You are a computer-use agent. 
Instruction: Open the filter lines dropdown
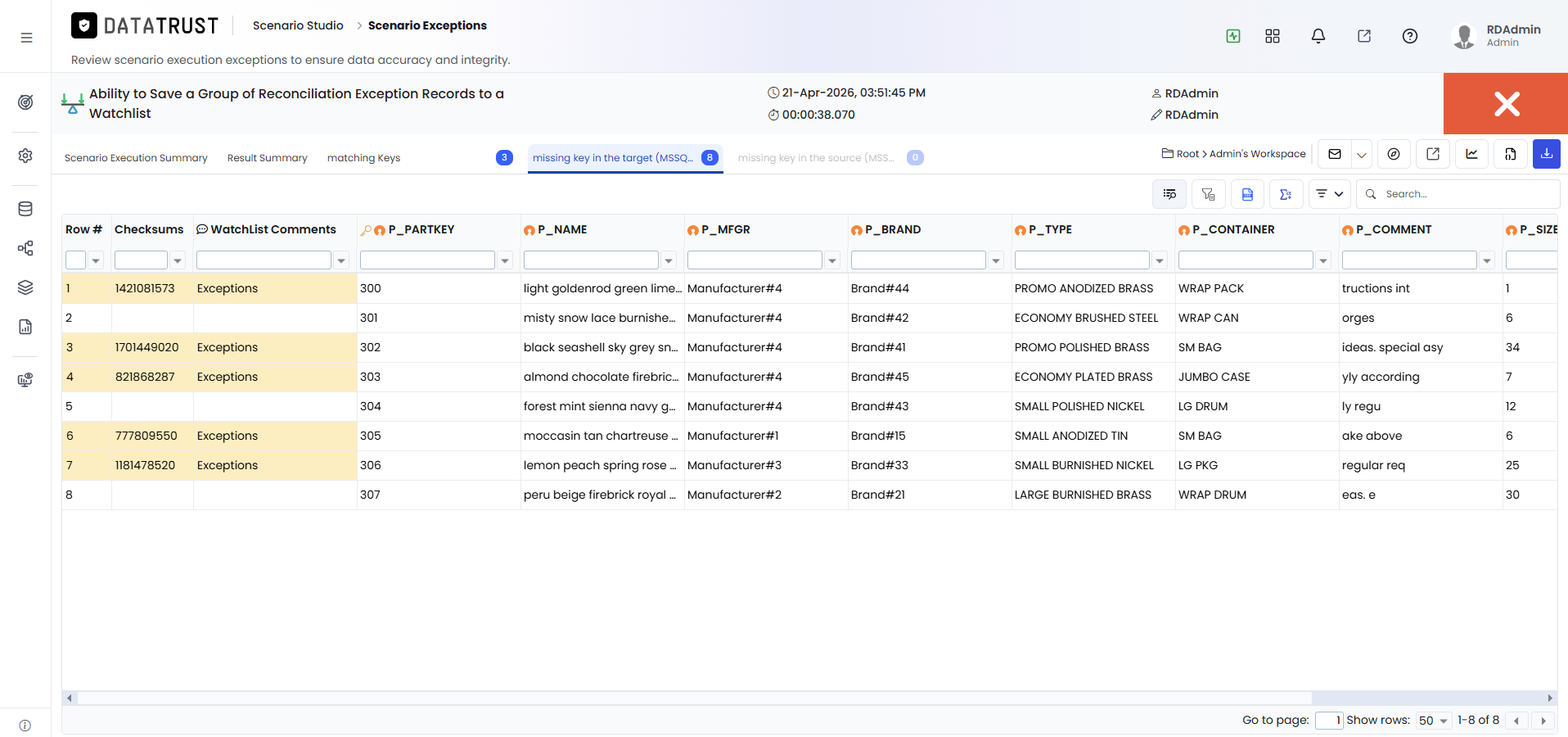click(1329, 194)
